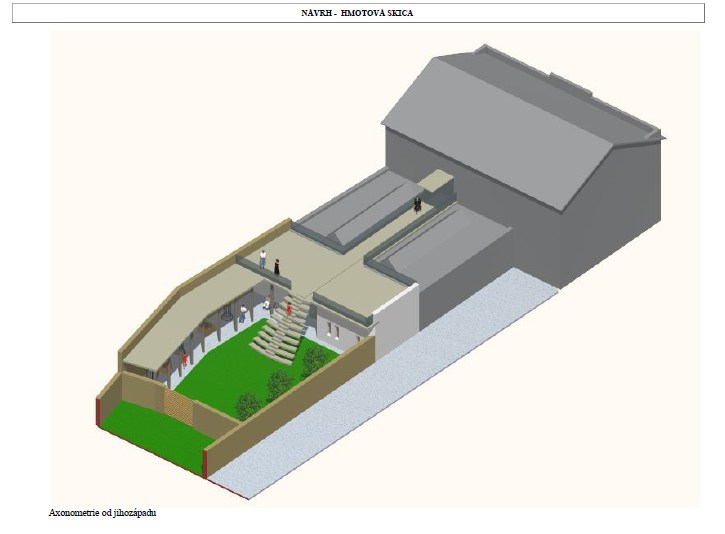This screenshot has height=534, width=725.
Task: Click the 'NÁVRH - HMOTOVÁ SKICA' title header
Action: point(357,13)
